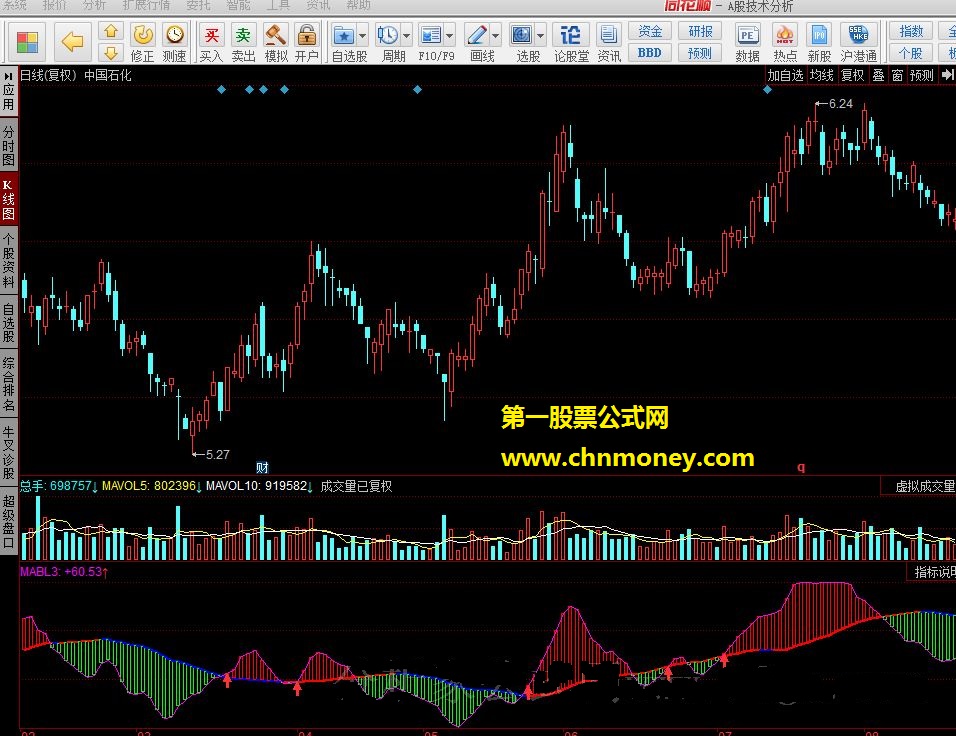Viewport: 956px width, 736px height.
Task: Go back with the yellow left arrow
Action: point(73,41)
